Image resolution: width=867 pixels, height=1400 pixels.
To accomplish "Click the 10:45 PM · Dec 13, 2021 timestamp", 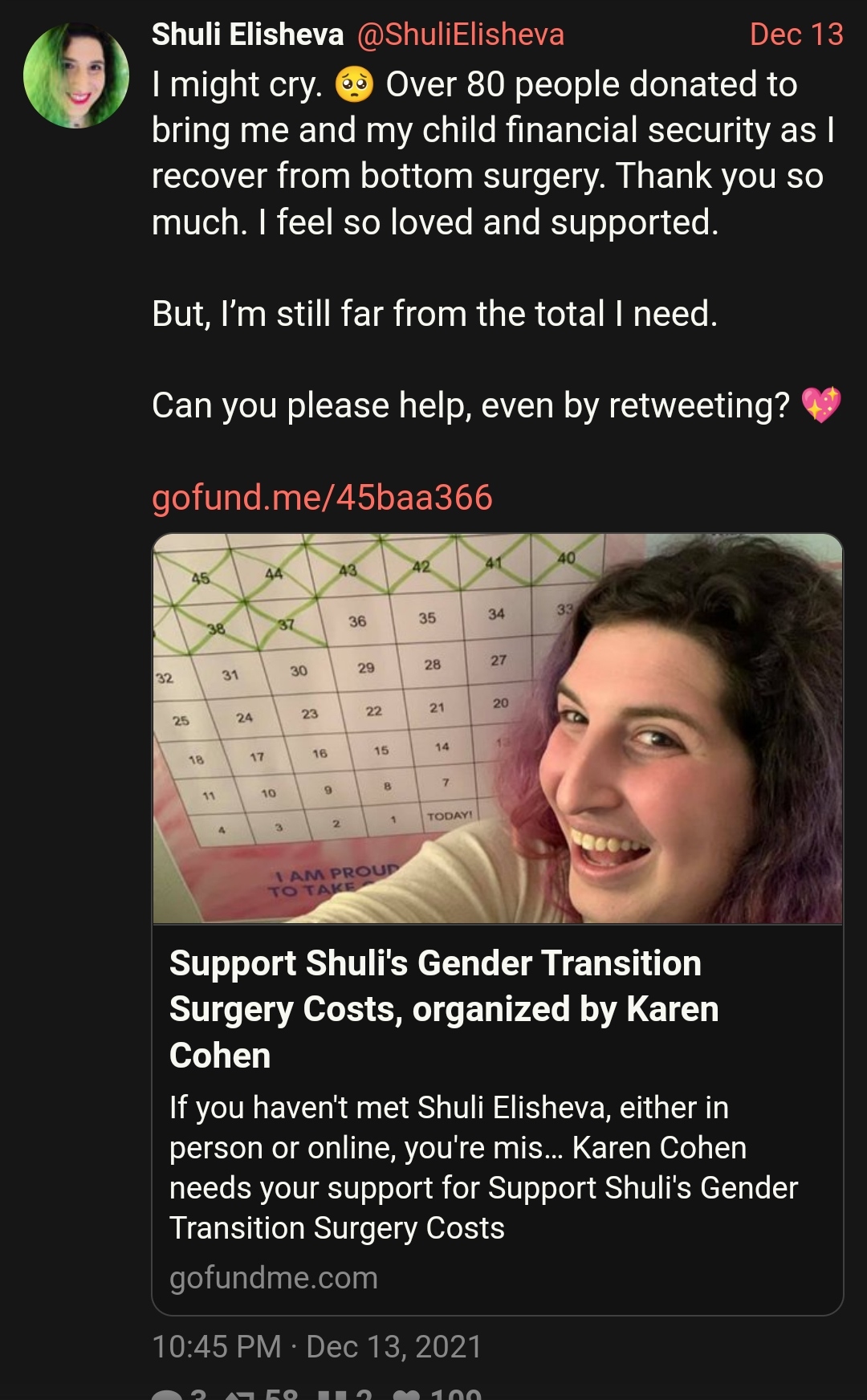I will pos(316,1347).
